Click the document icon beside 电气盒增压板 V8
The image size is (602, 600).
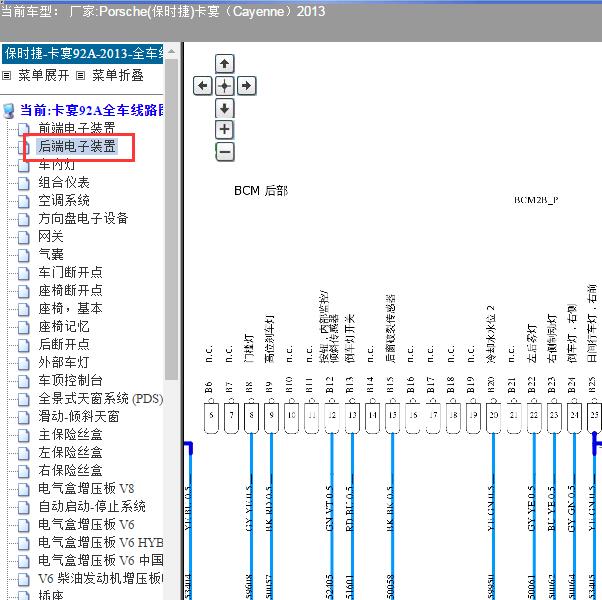23,489
